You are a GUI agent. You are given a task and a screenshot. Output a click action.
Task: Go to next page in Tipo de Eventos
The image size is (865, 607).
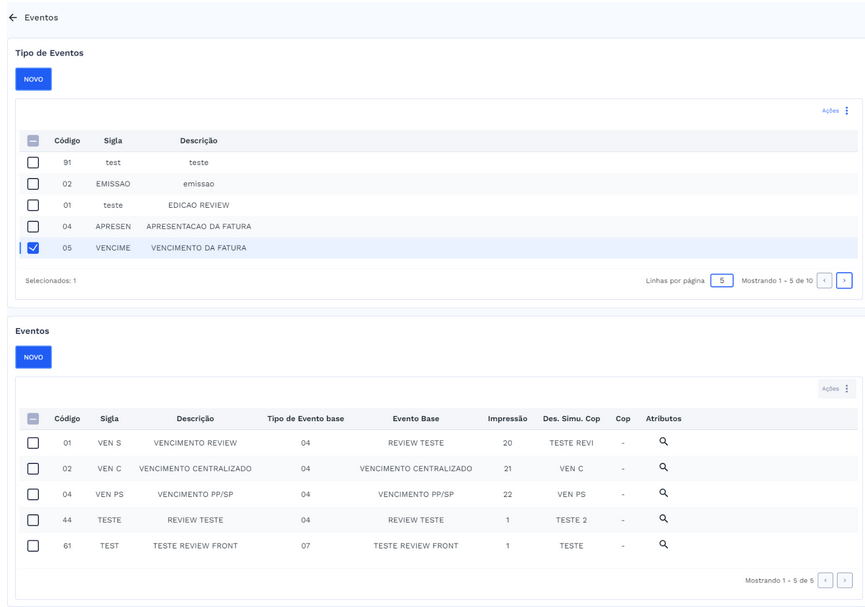[x=844, y=281]
